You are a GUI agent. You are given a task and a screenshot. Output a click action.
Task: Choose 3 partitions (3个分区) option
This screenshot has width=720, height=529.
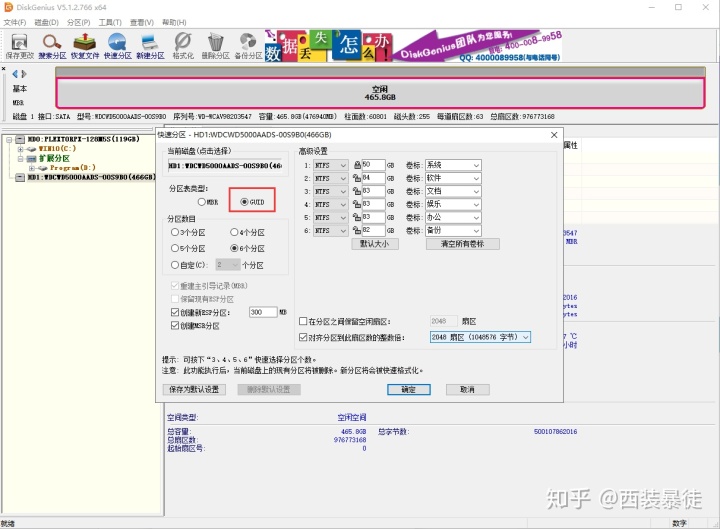pos(188,233)
